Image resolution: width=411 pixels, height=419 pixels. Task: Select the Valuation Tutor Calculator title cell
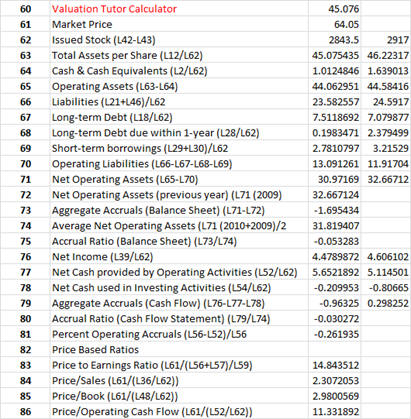click(179, 9)
